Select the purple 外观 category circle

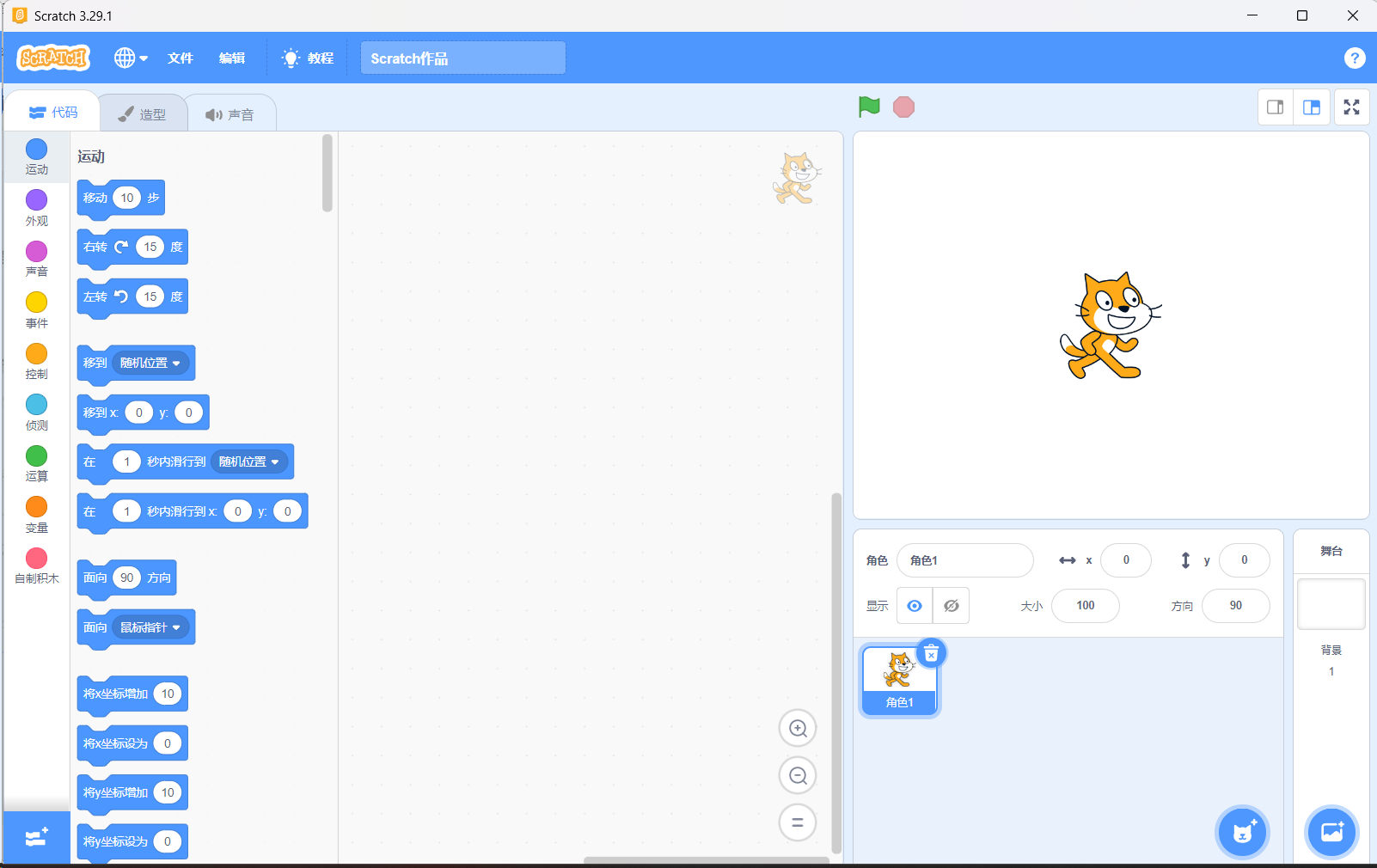(36, 200)
